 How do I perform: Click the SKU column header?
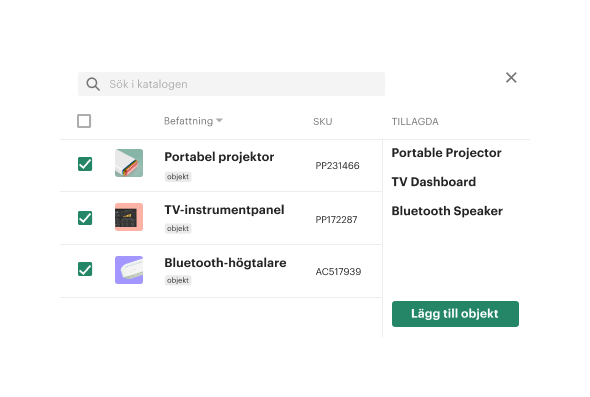click(x=322, y=122)
